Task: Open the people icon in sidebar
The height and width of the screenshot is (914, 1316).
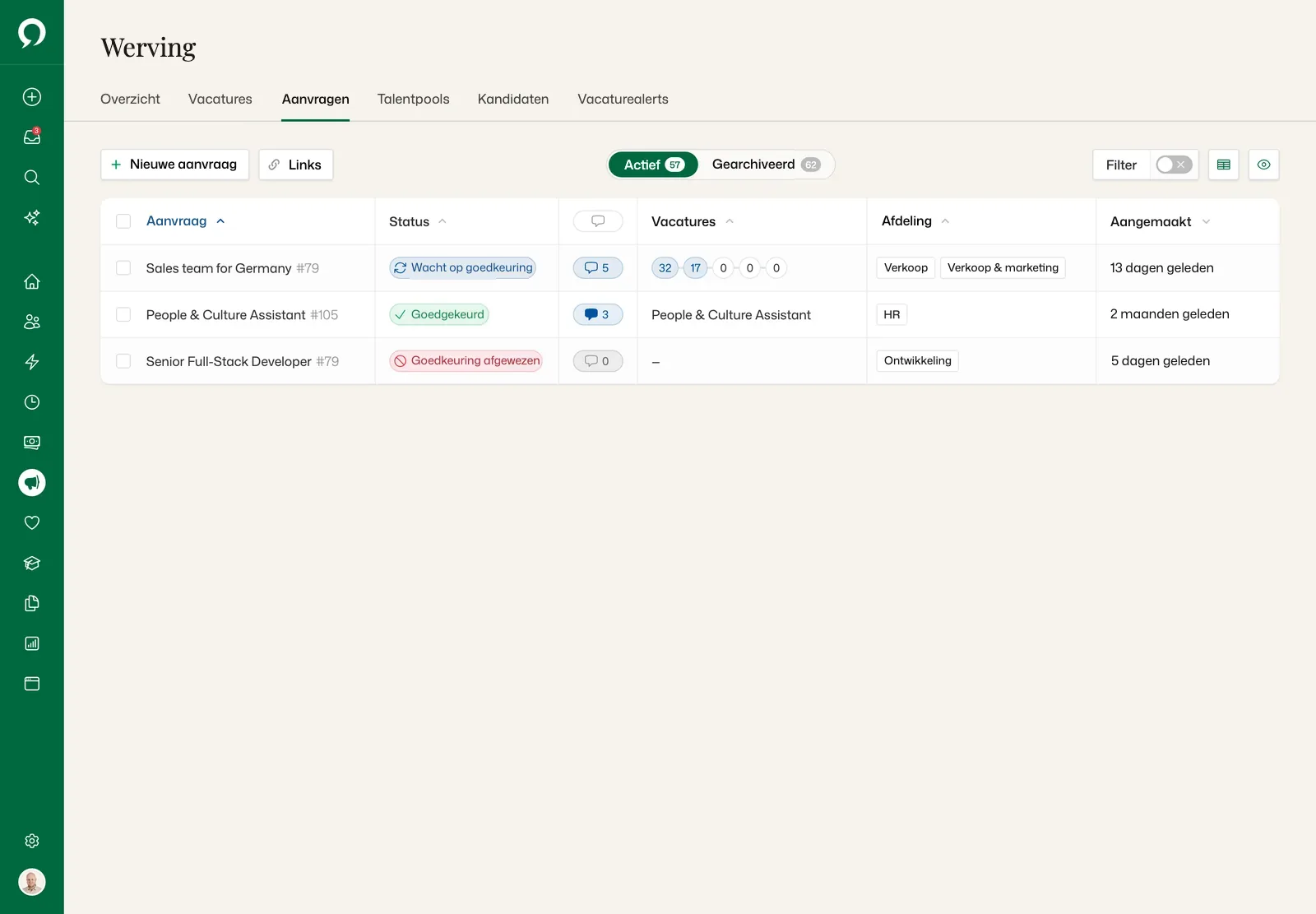Action: pyautogui.click(x=32, y=322)
